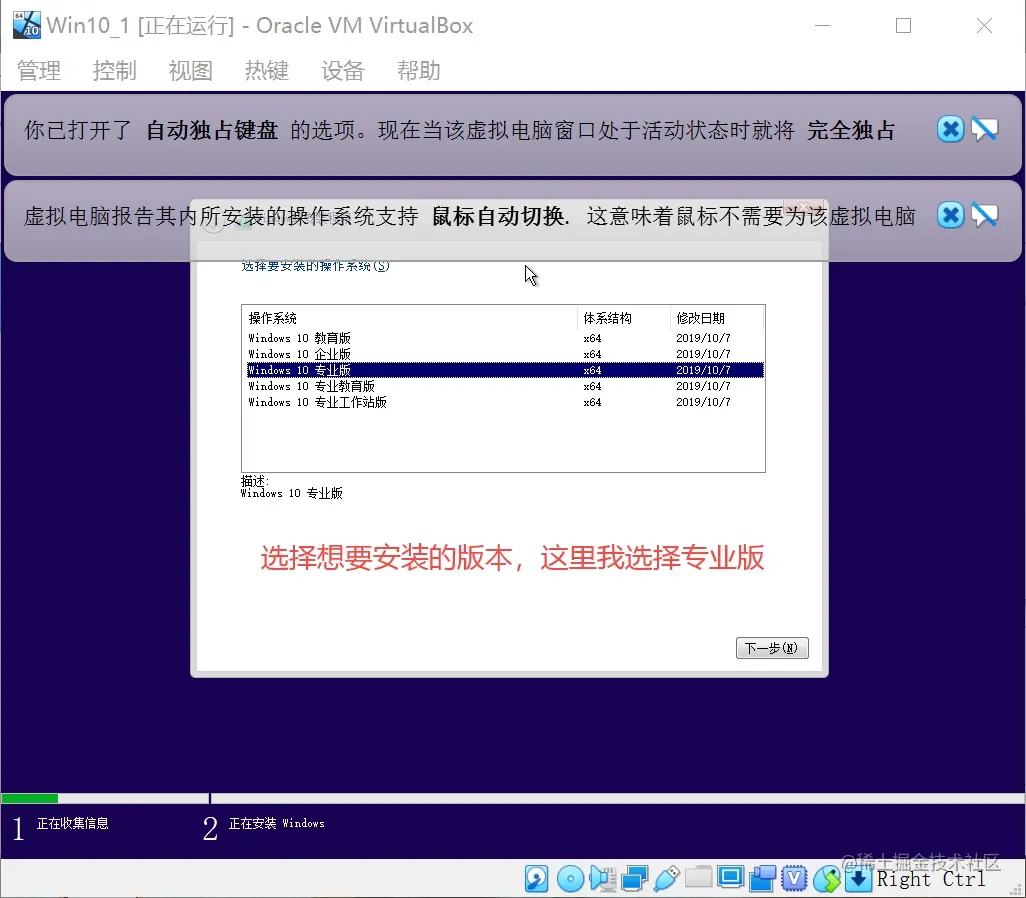Select Windows 10 专业工作站版 row
Viewport: 1026px width, 898px height.
(x=504, y=402)
